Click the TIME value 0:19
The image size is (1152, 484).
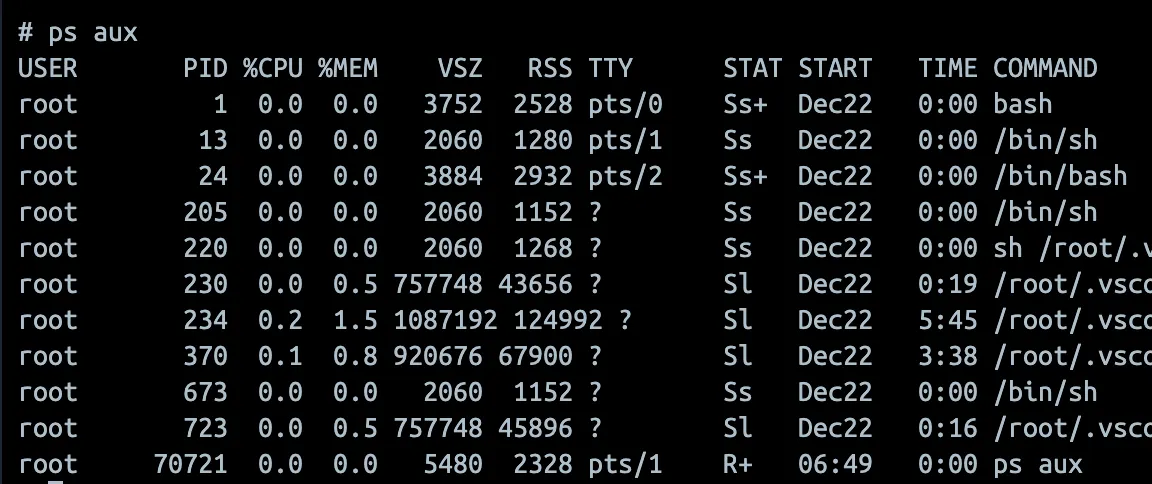click(948, 284)
